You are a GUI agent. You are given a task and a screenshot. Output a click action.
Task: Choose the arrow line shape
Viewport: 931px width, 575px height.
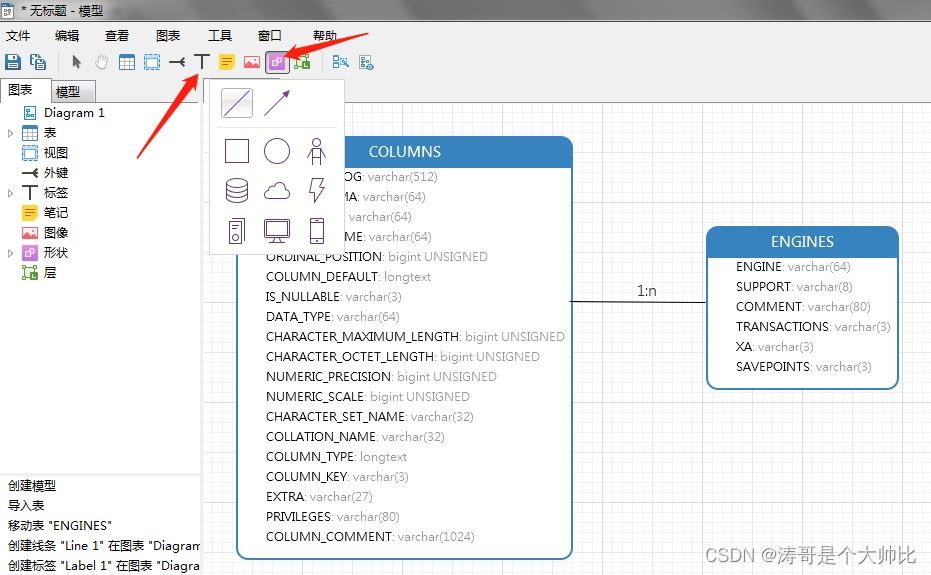point(277,103)
